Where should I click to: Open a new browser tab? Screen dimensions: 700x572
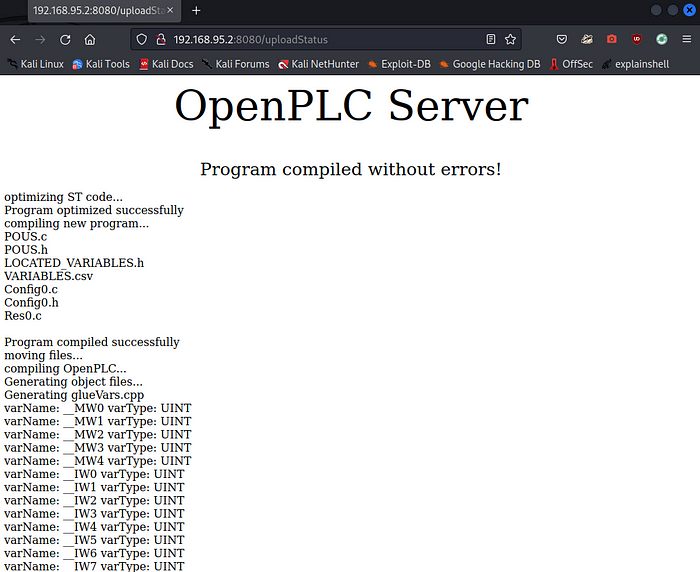(x=196, y=10)
